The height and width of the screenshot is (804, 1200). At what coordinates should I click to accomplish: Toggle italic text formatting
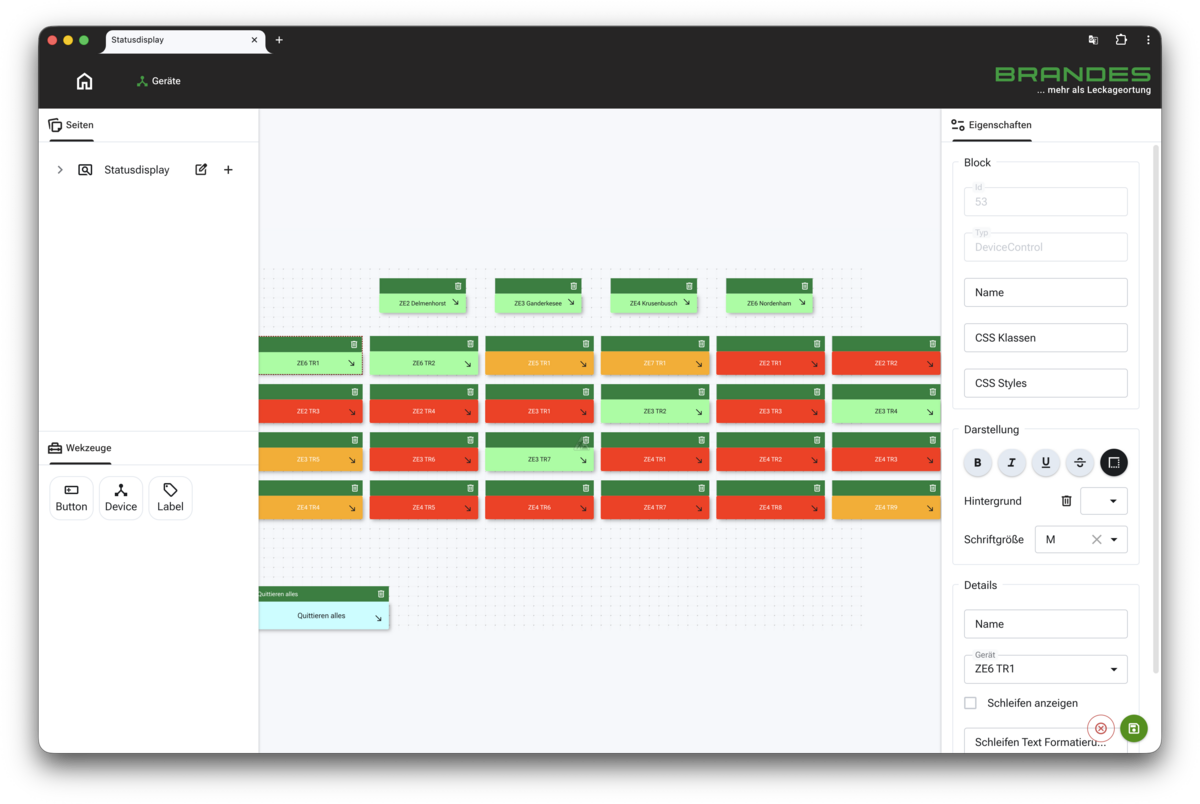[x=1011, y=462]
